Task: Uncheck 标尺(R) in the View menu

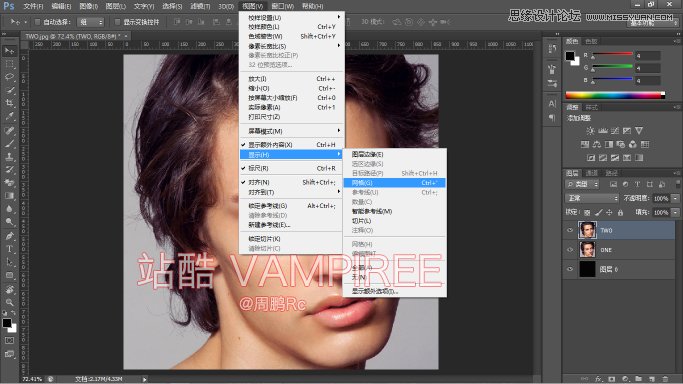Action: click(x=291, y=168)
